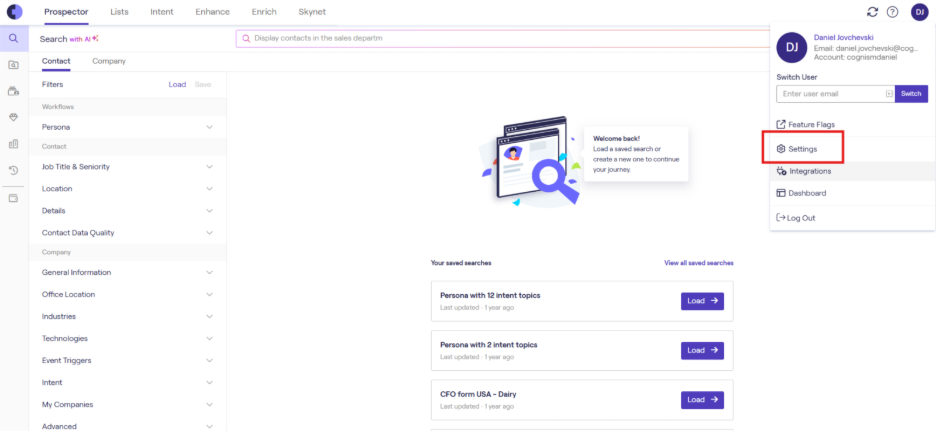Open the Lists tab

(119, 12)
